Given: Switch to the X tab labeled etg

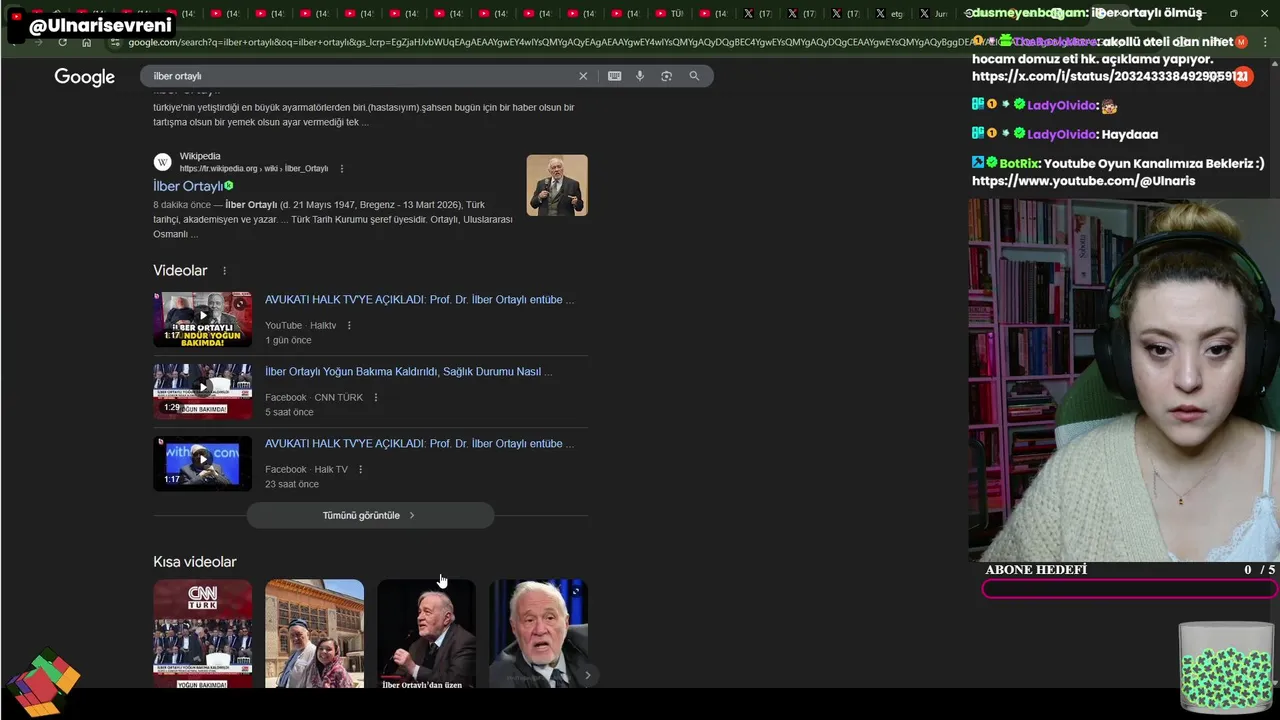Looking at the screenshot, I should [889, 14].
